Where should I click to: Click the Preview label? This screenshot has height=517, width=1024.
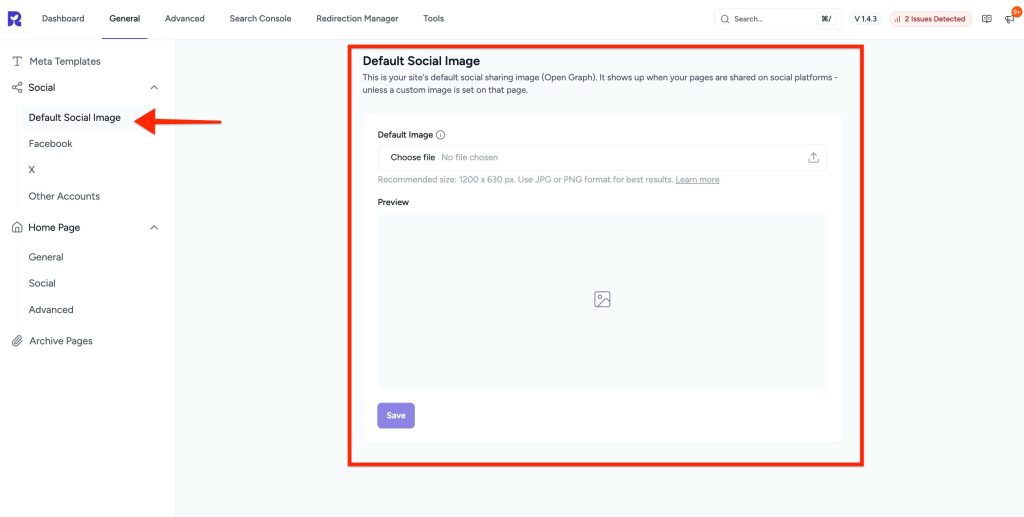pyautogui.click(x=393, y=202)
